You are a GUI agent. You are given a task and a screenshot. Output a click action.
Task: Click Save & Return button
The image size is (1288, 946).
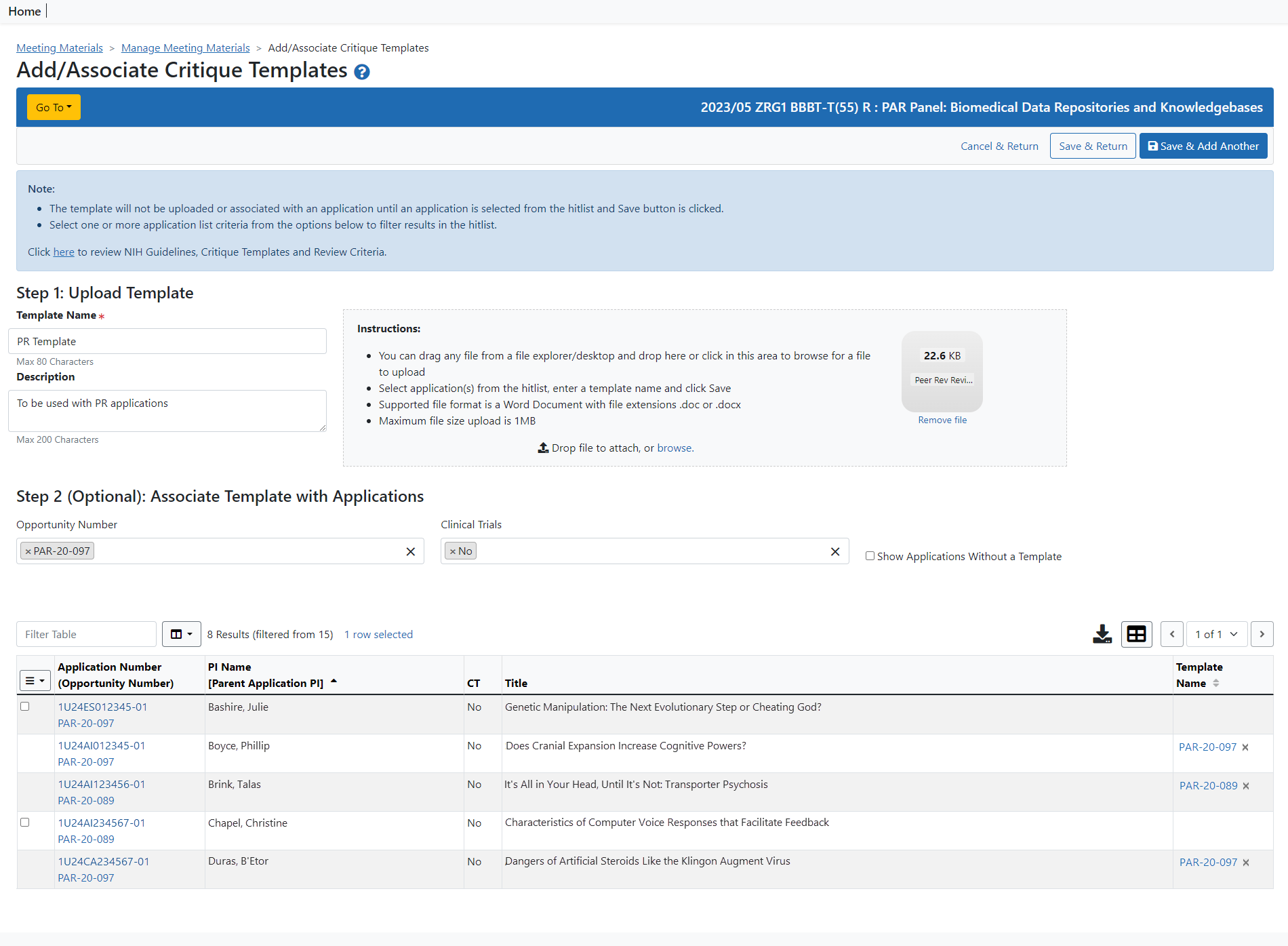pyautogui.click(x=1093, y=146)
